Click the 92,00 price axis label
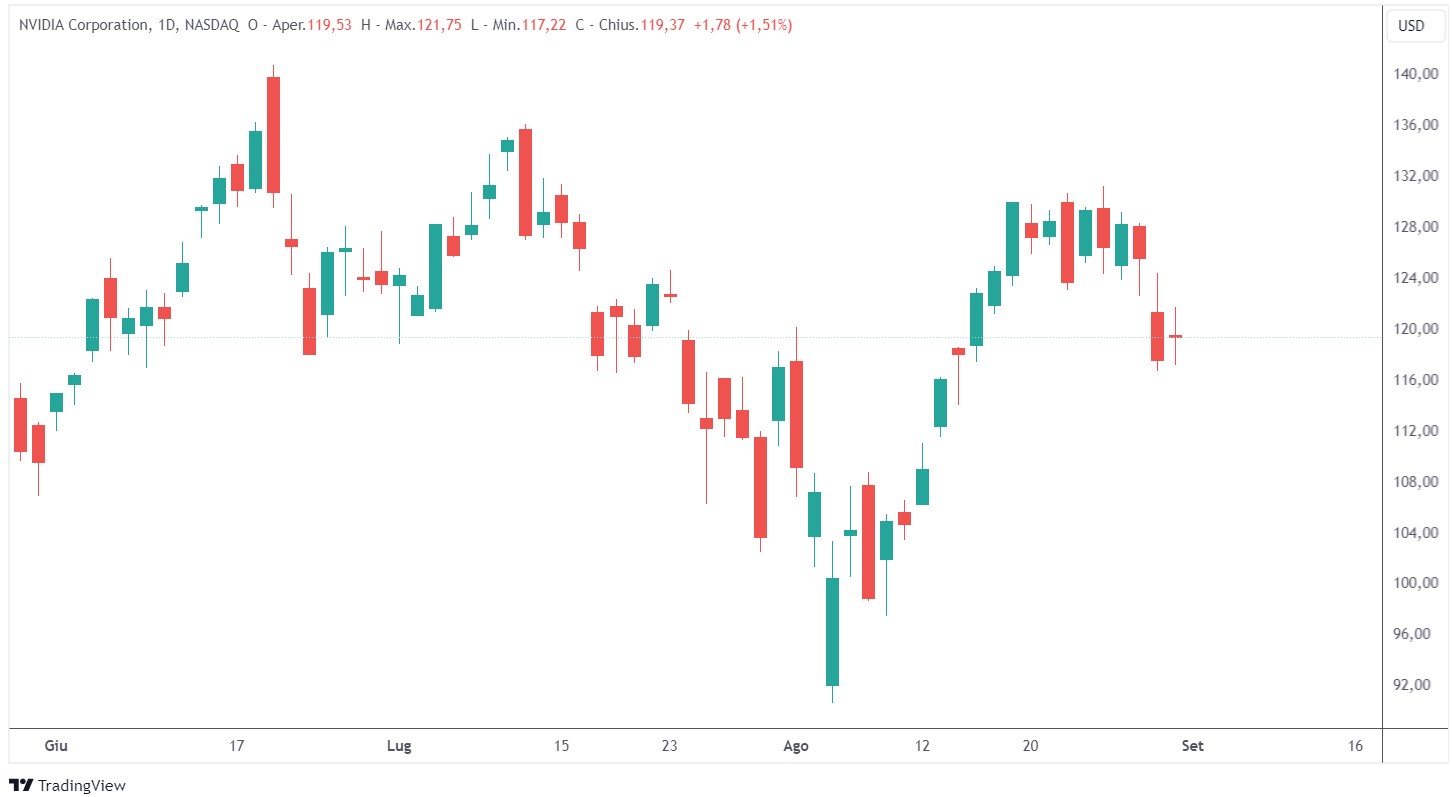 point(1418,685)
